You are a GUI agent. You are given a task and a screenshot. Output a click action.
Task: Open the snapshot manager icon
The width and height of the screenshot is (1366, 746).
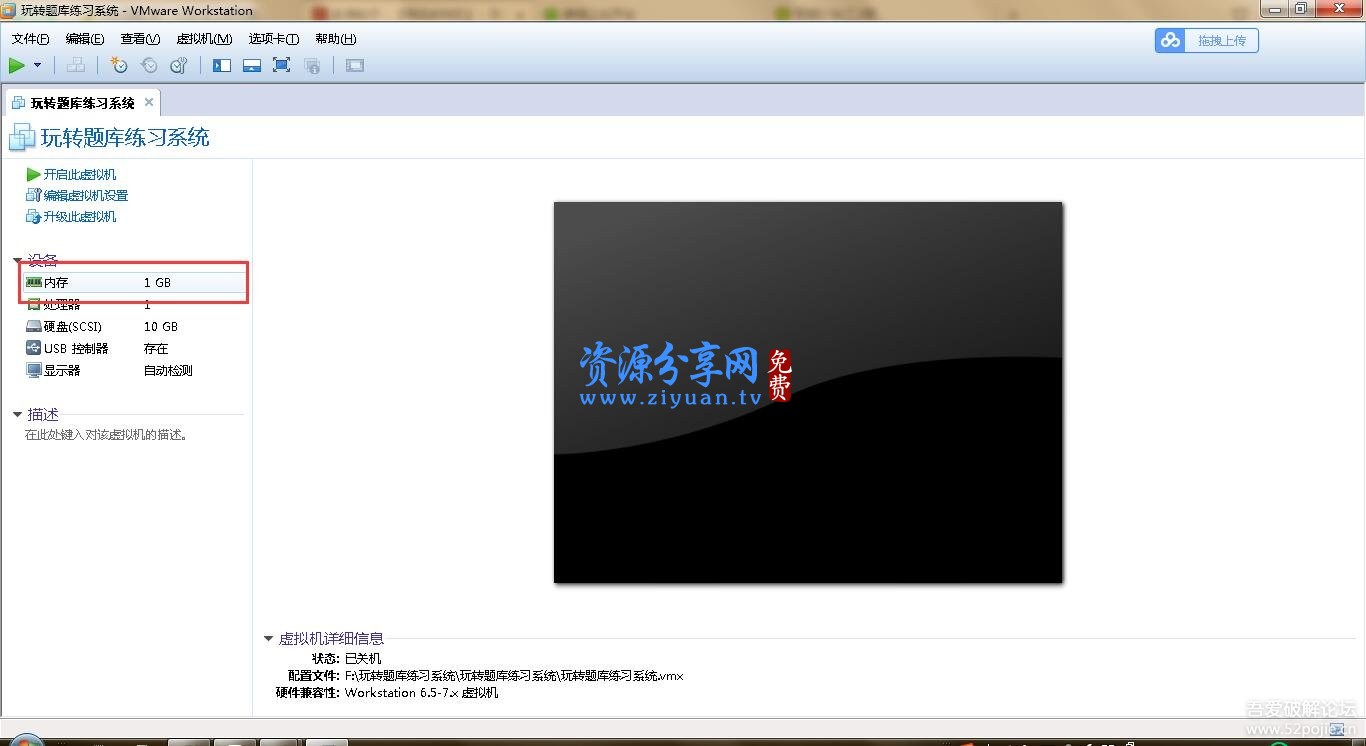(x=178, y=65)
